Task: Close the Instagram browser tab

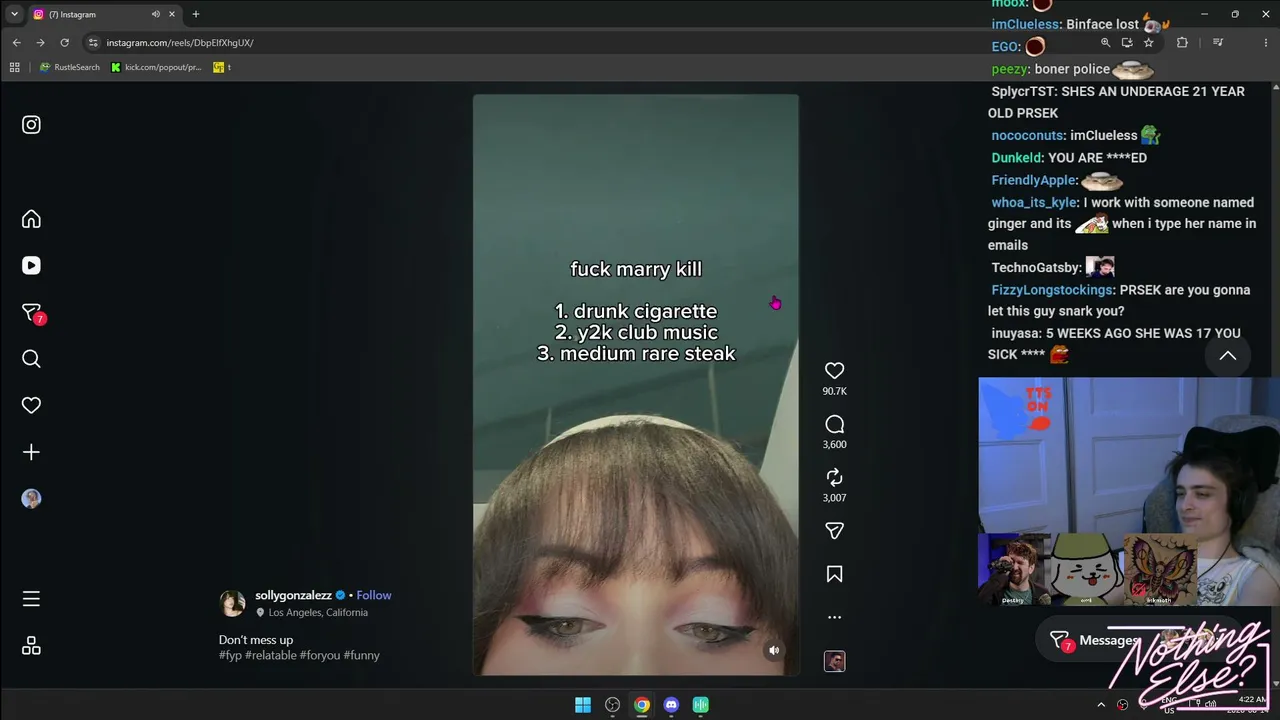Action: point(172,14)
